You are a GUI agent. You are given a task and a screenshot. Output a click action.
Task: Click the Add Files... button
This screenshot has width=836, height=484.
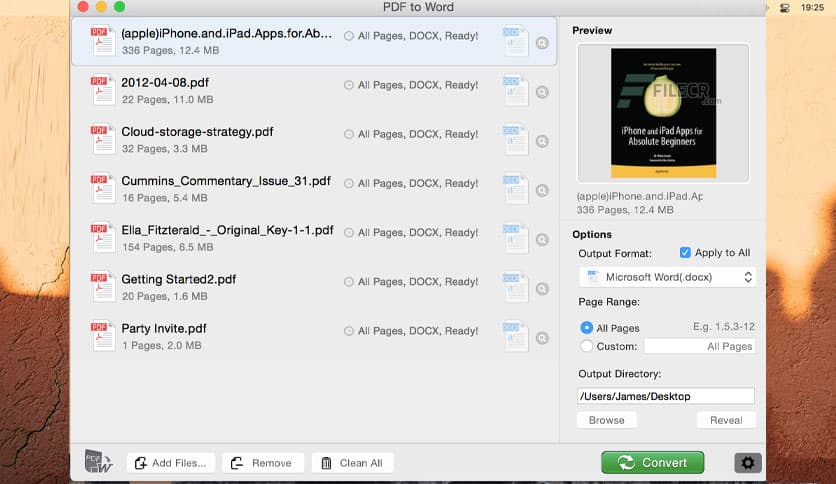[x=171, y=463]
